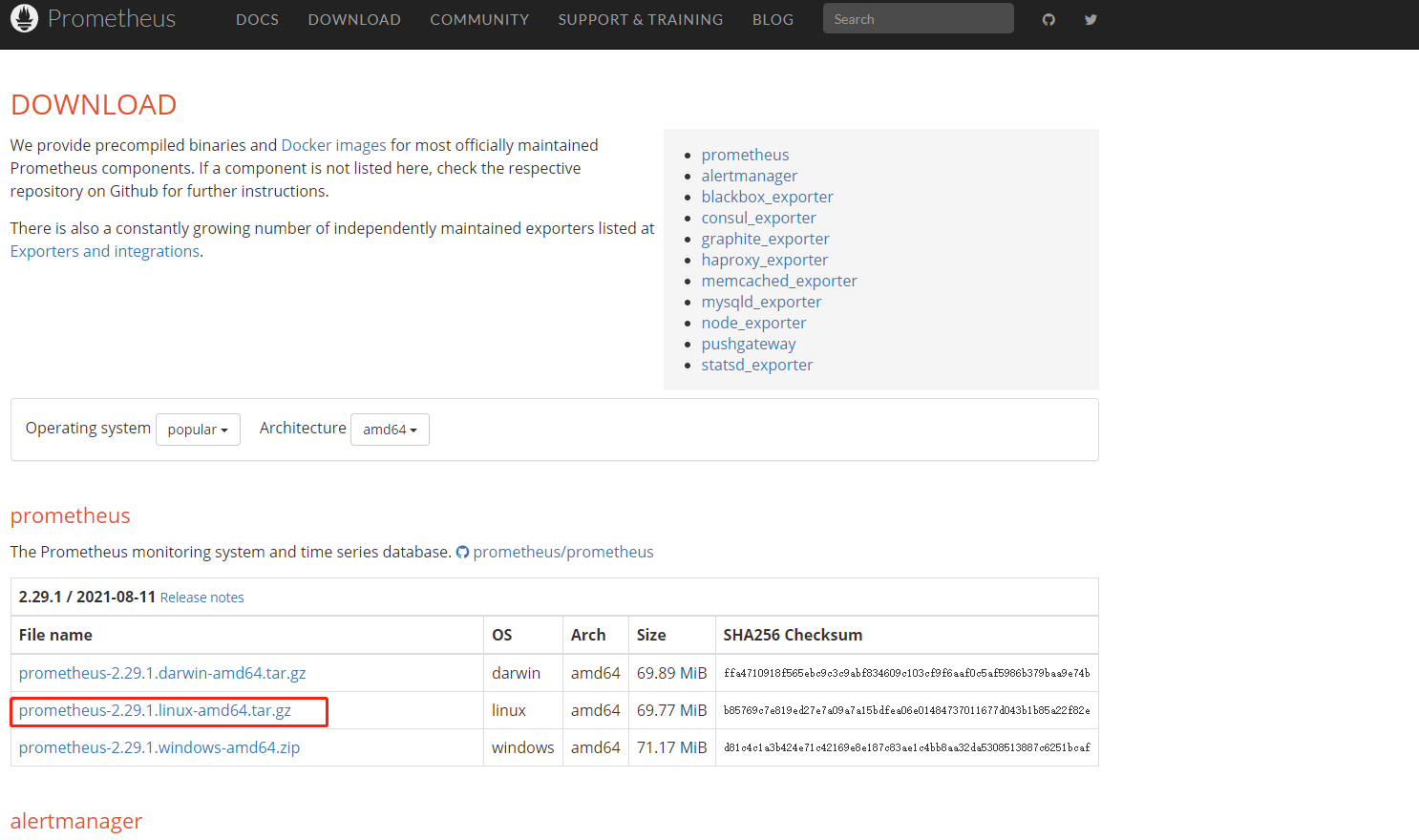Click the darwin row SHA256 checksum
1419x840 pixels.
(906, 673)
